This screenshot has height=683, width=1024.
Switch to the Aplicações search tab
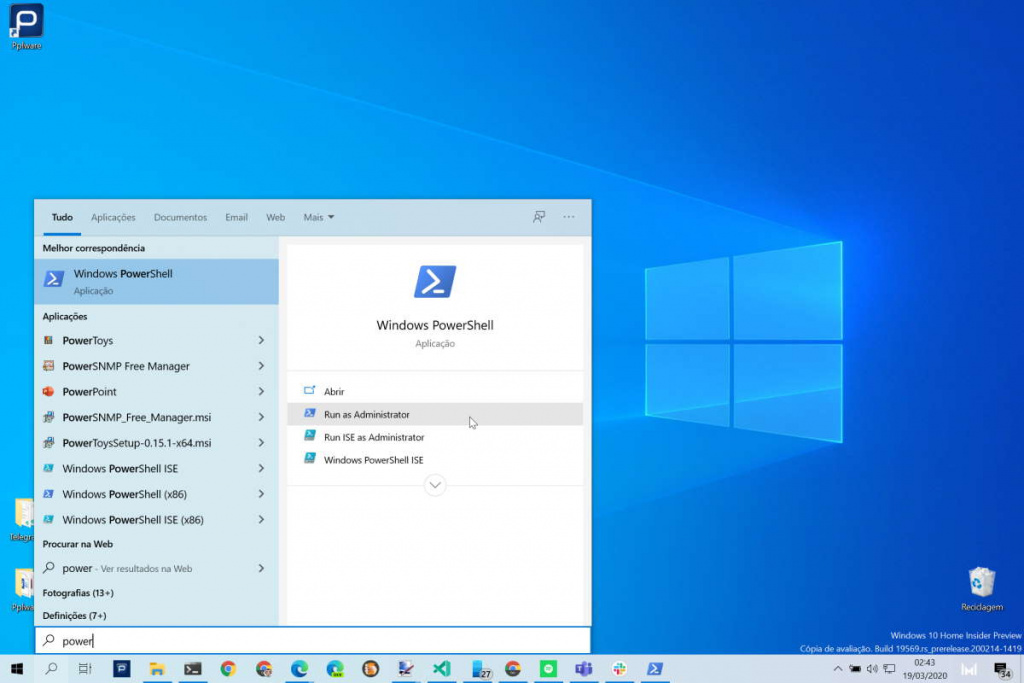pyautogui.click(x=113, y=216)
